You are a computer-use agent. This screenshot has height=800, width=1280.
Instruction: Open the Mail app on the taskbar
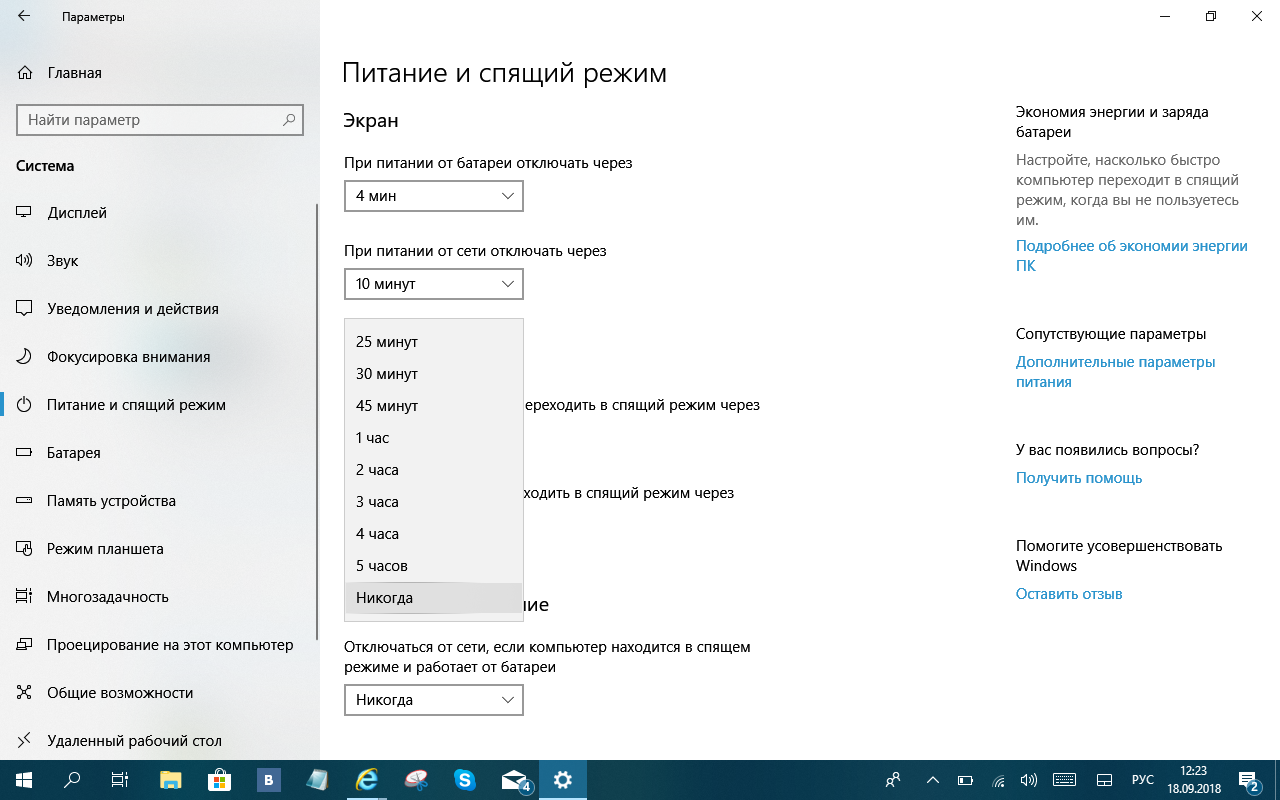click(516, 780)
